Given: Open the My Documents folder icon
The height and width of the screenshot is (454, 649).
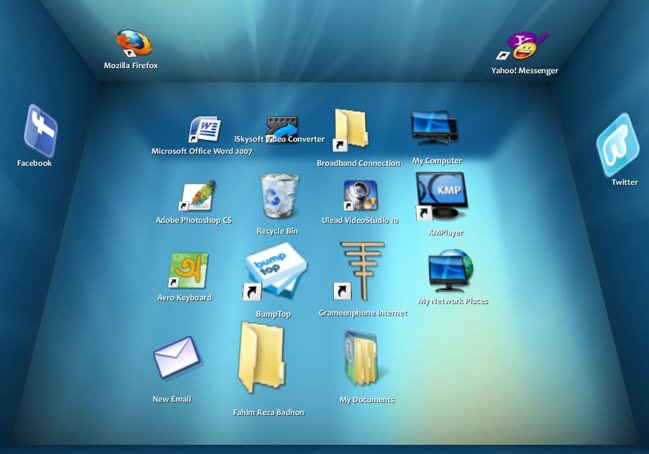Looking at the screenshot, I should coord(361,358).
